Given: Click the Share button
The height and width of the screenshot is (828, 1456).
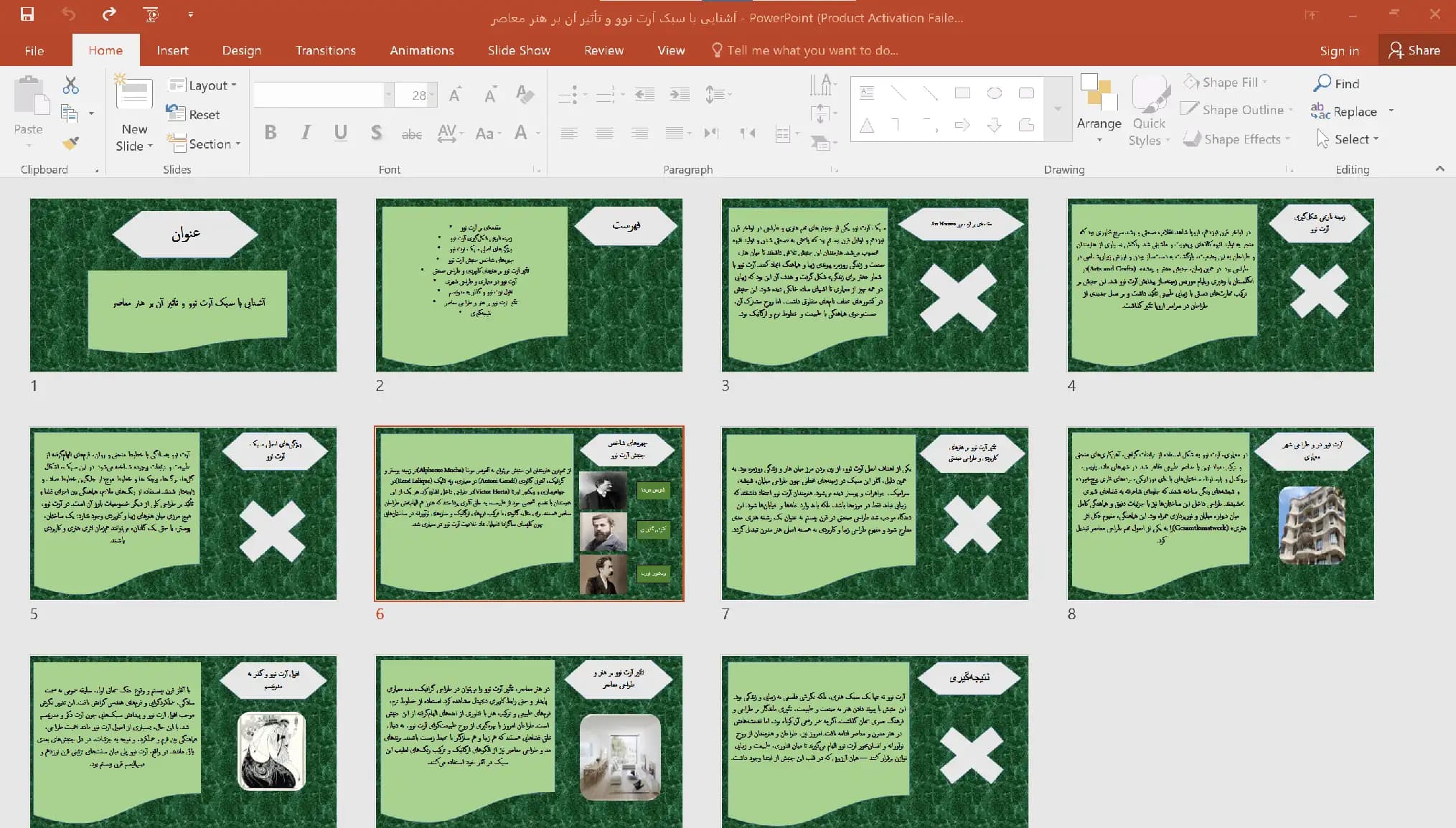Looking at the screenshot, I should click(1415, 50).
